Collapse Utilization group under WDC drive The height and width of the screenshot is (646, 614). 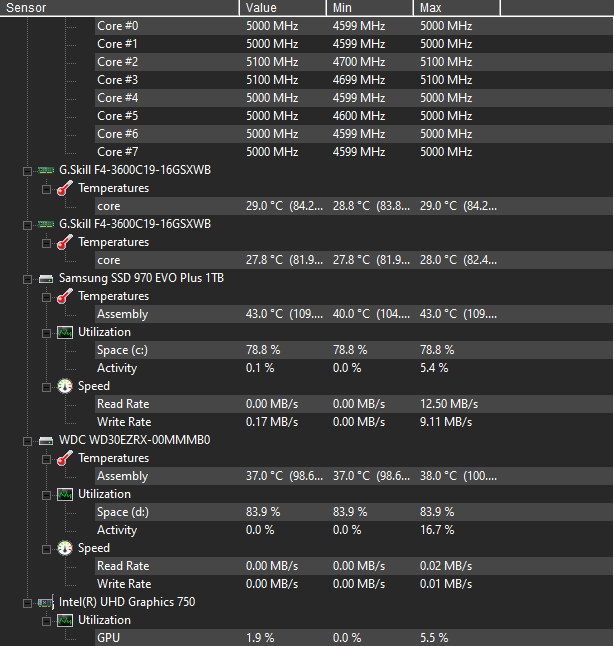pyautogui.click(x=46, y=494)
